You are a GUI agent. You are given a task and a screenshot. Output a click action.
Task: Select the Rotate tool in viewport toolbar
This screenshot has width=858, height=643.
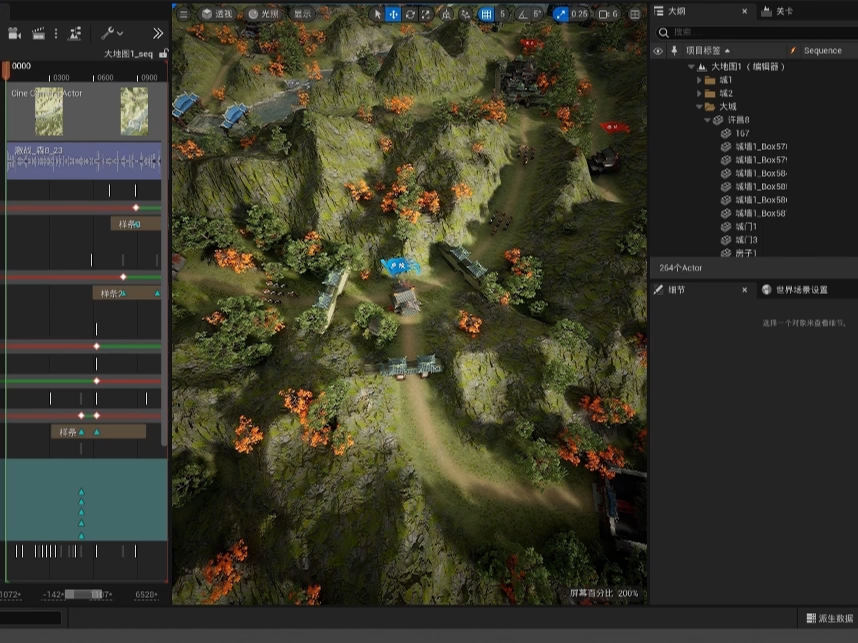(410, 15)
